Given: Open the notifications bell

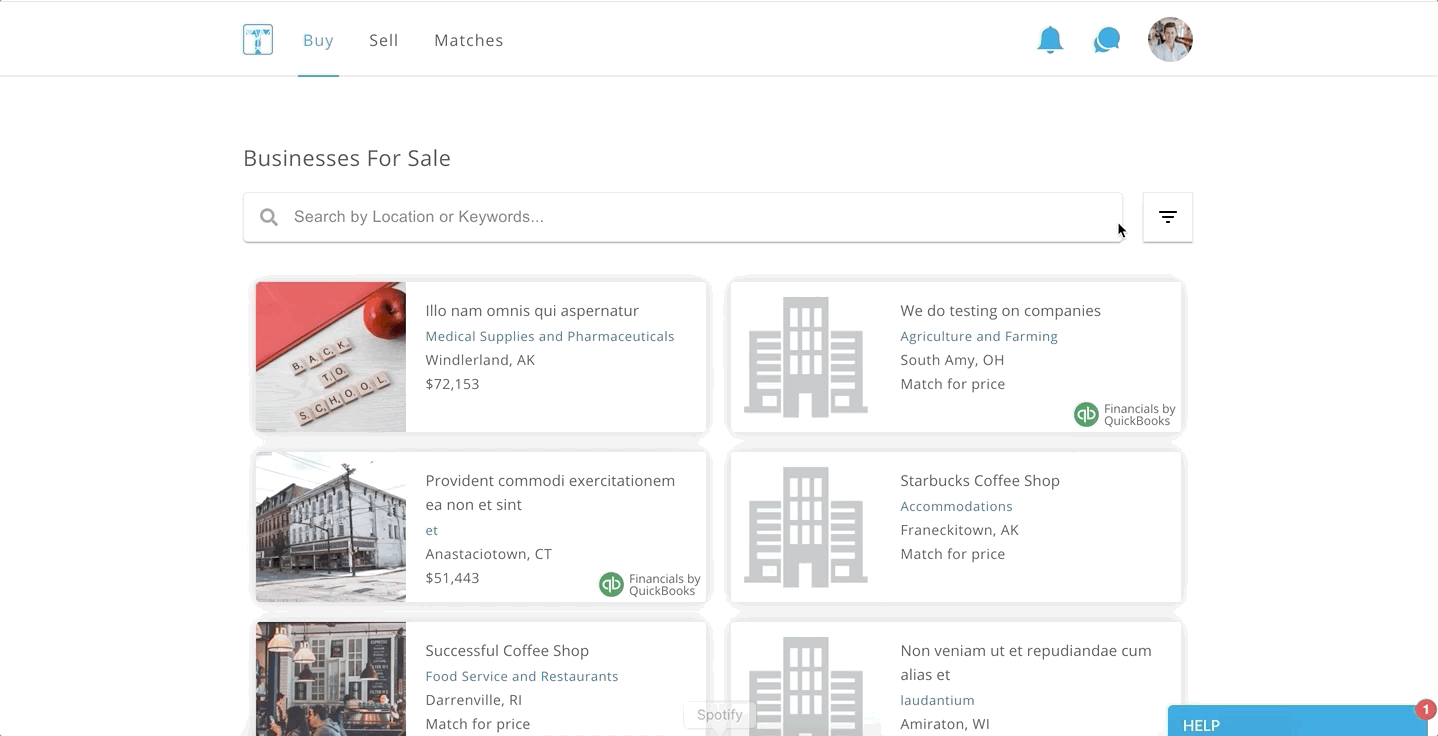Looking at the screenshot, I should click(1050, 40).
